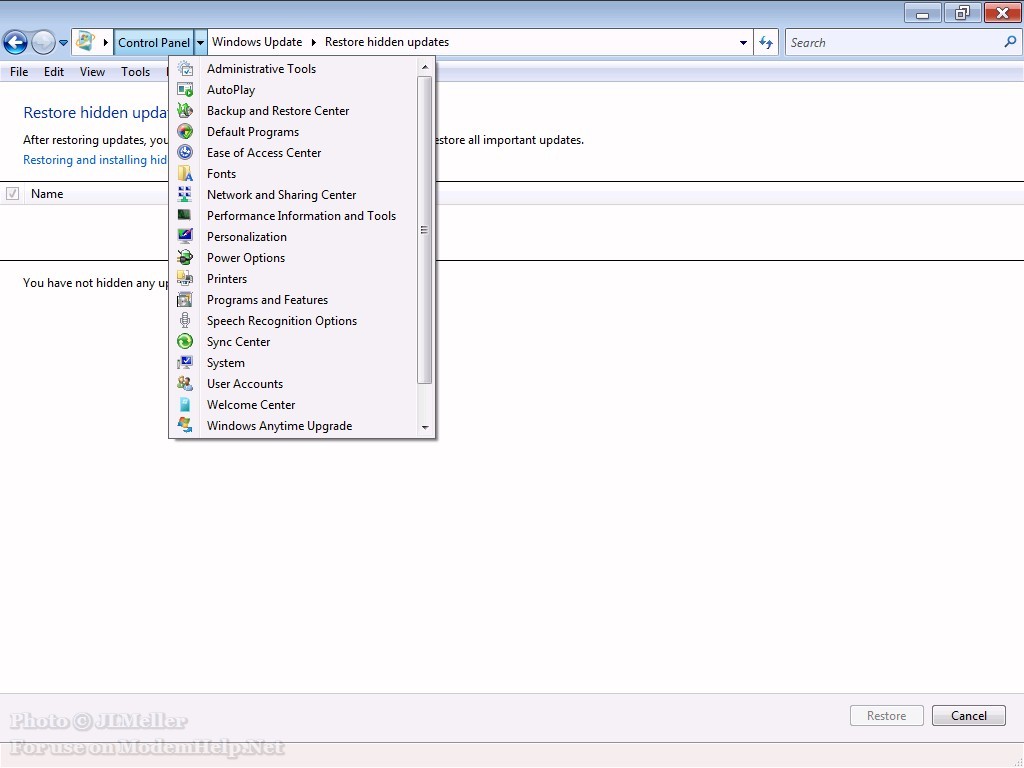Click the Fonts folder icon

point(185,173)
